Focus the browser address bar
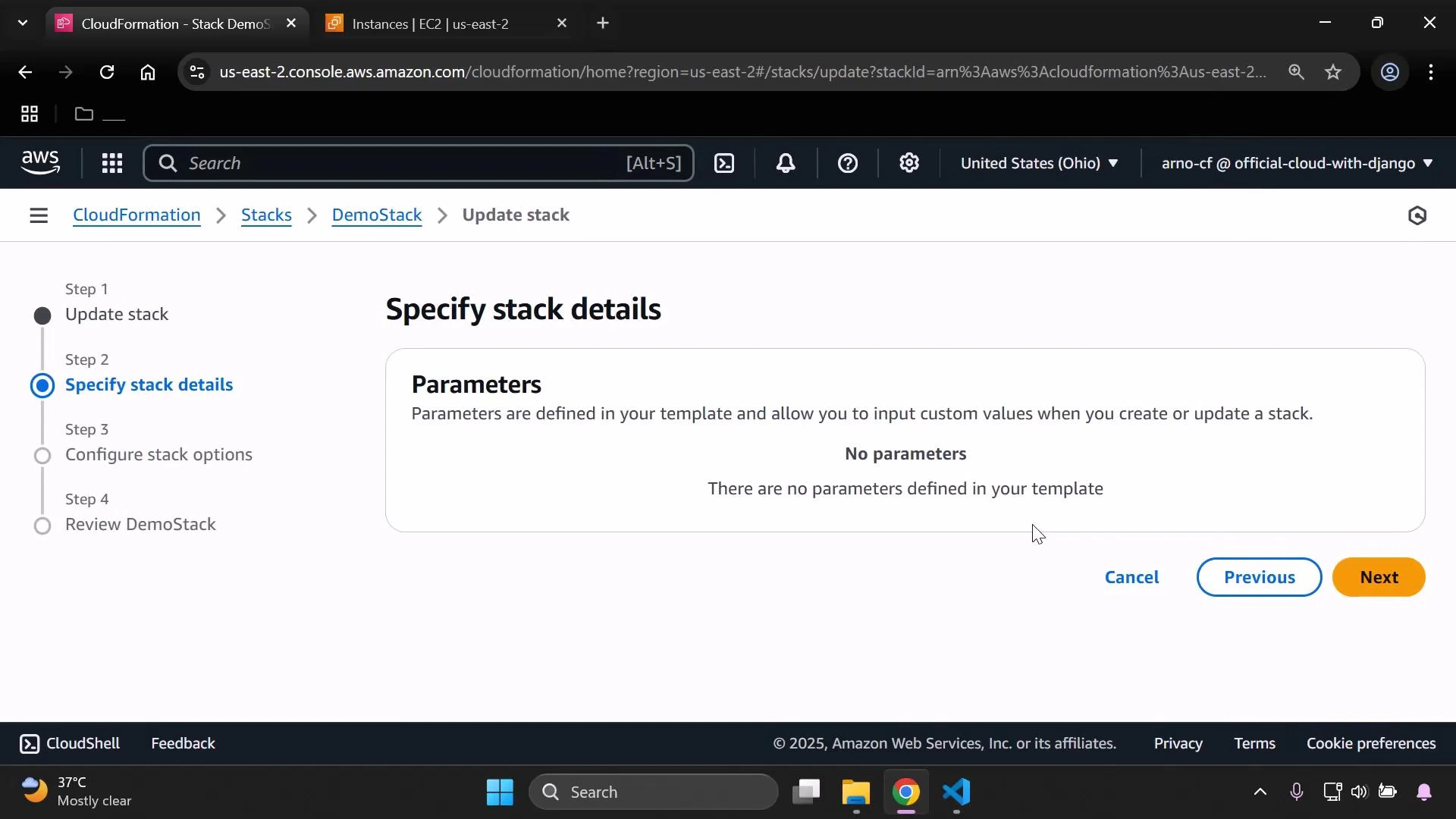The image size is (1456, 819). pos(743,72)
